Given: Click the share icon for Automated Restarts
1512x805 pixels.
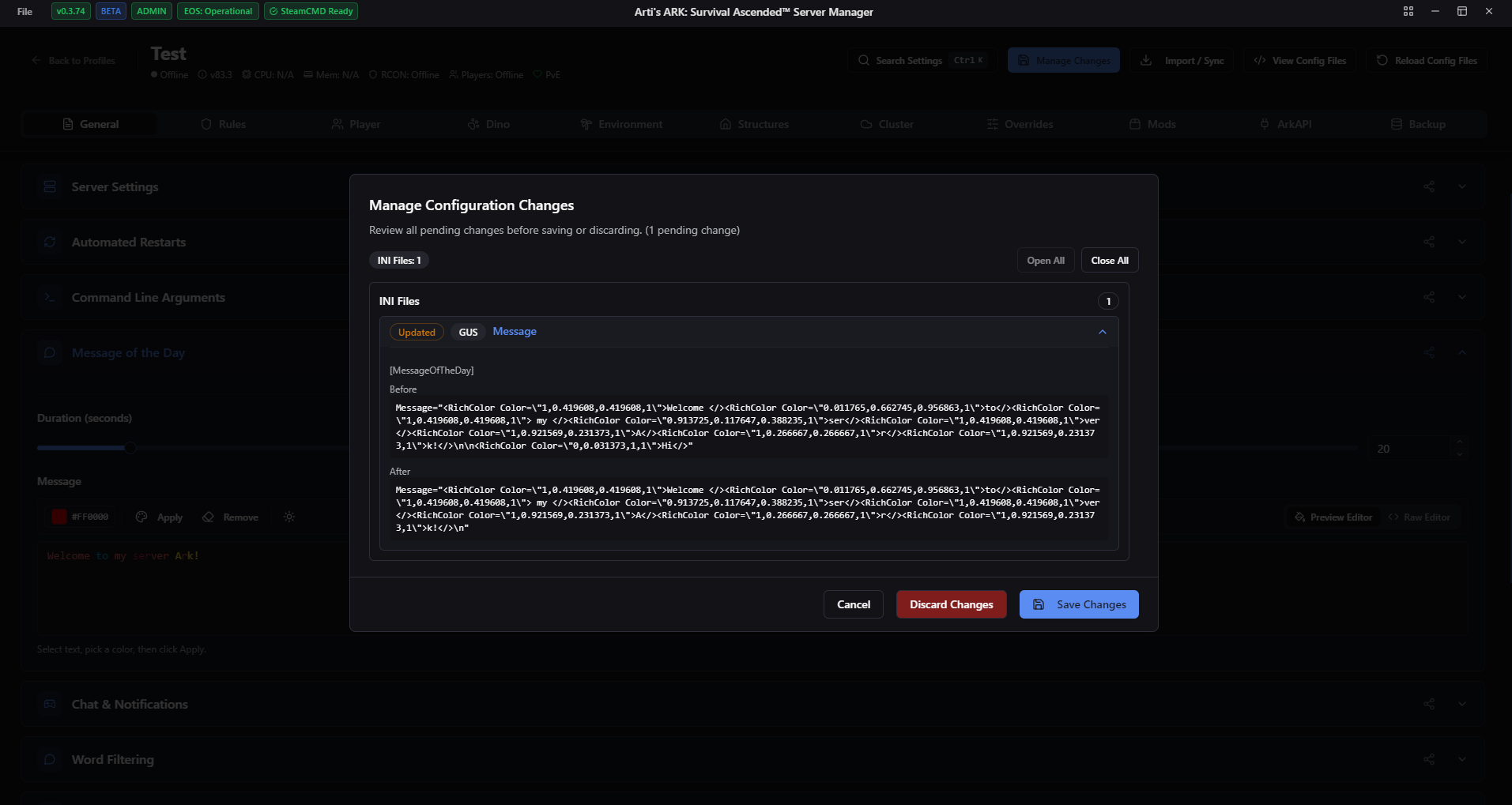Looking at the screenshot, I should pyautogui.click(x=1429, y=243).
